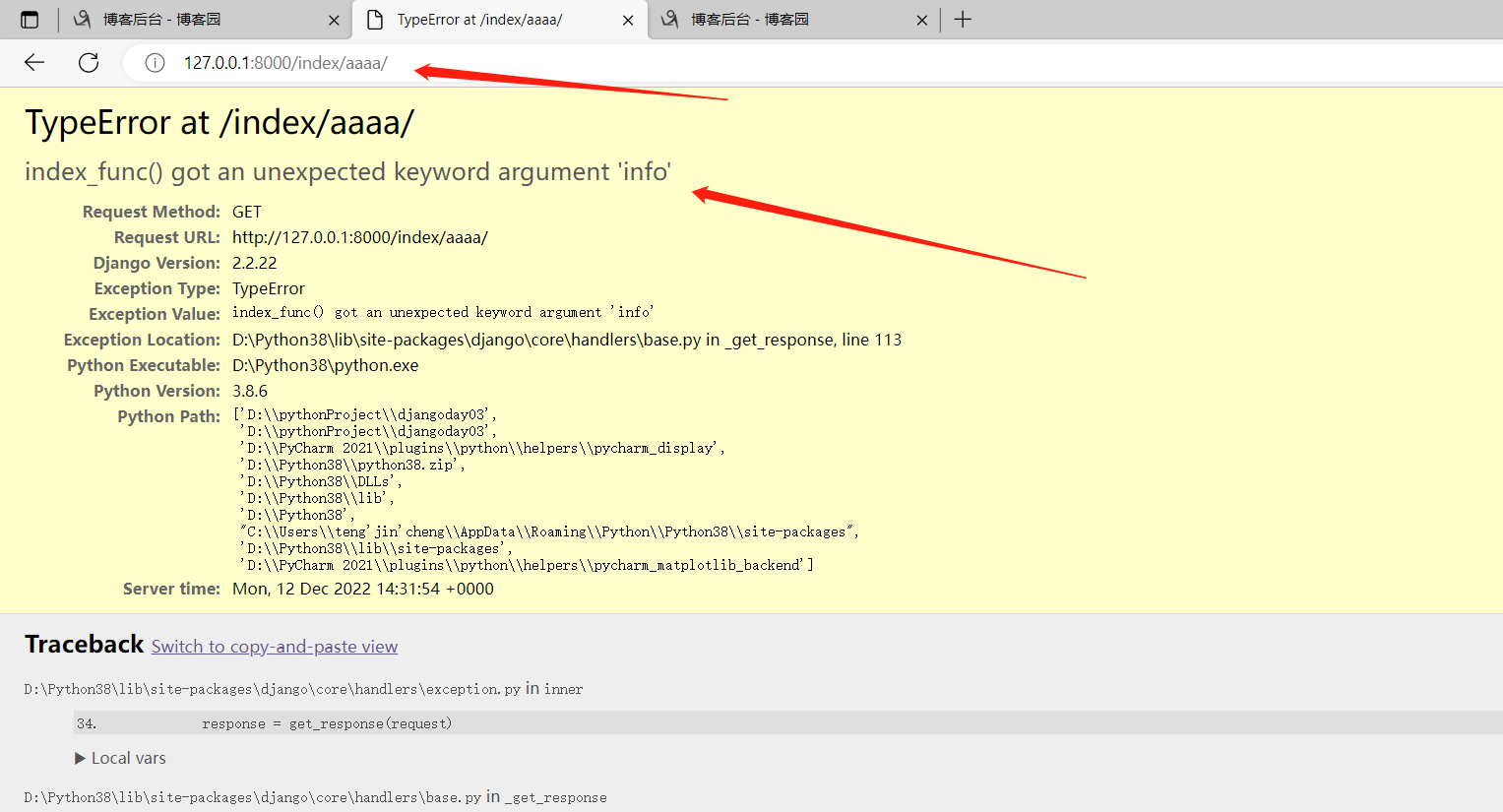Open the Switch to copy-and-paste view link
The image size is (1503, 812).
point(275,647)
